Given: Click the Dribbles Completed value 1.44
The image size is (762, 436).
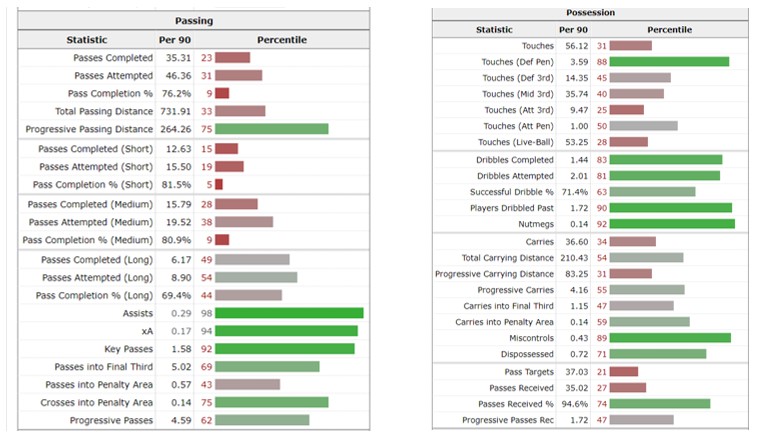Looking at the screenshot, I should (579, 160).
